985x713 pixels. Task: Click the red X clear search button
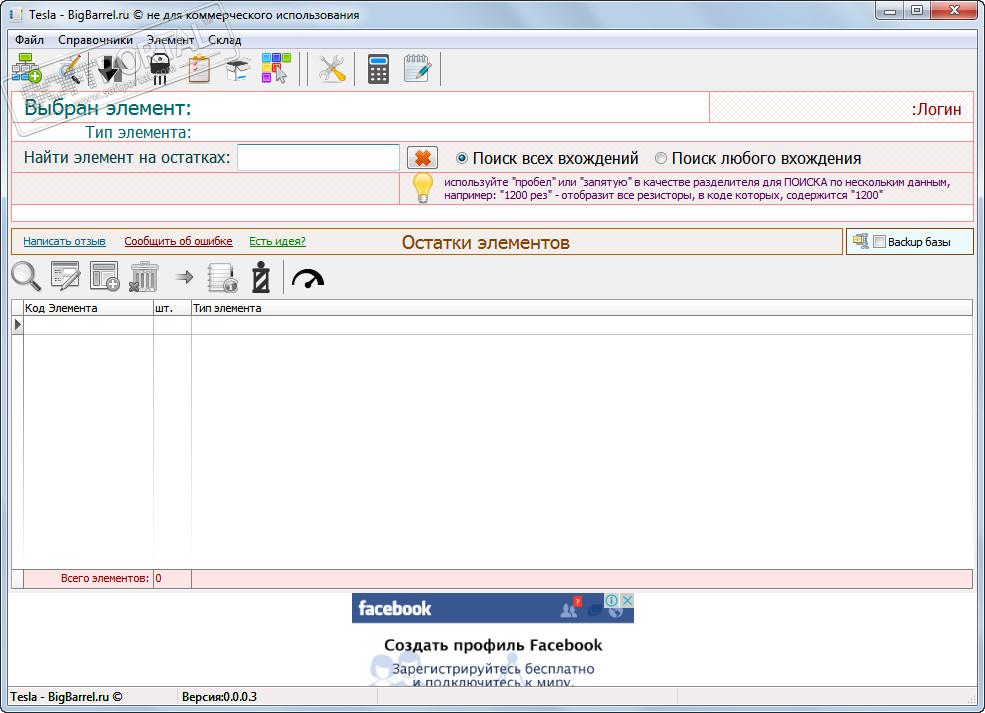[422, 158]
